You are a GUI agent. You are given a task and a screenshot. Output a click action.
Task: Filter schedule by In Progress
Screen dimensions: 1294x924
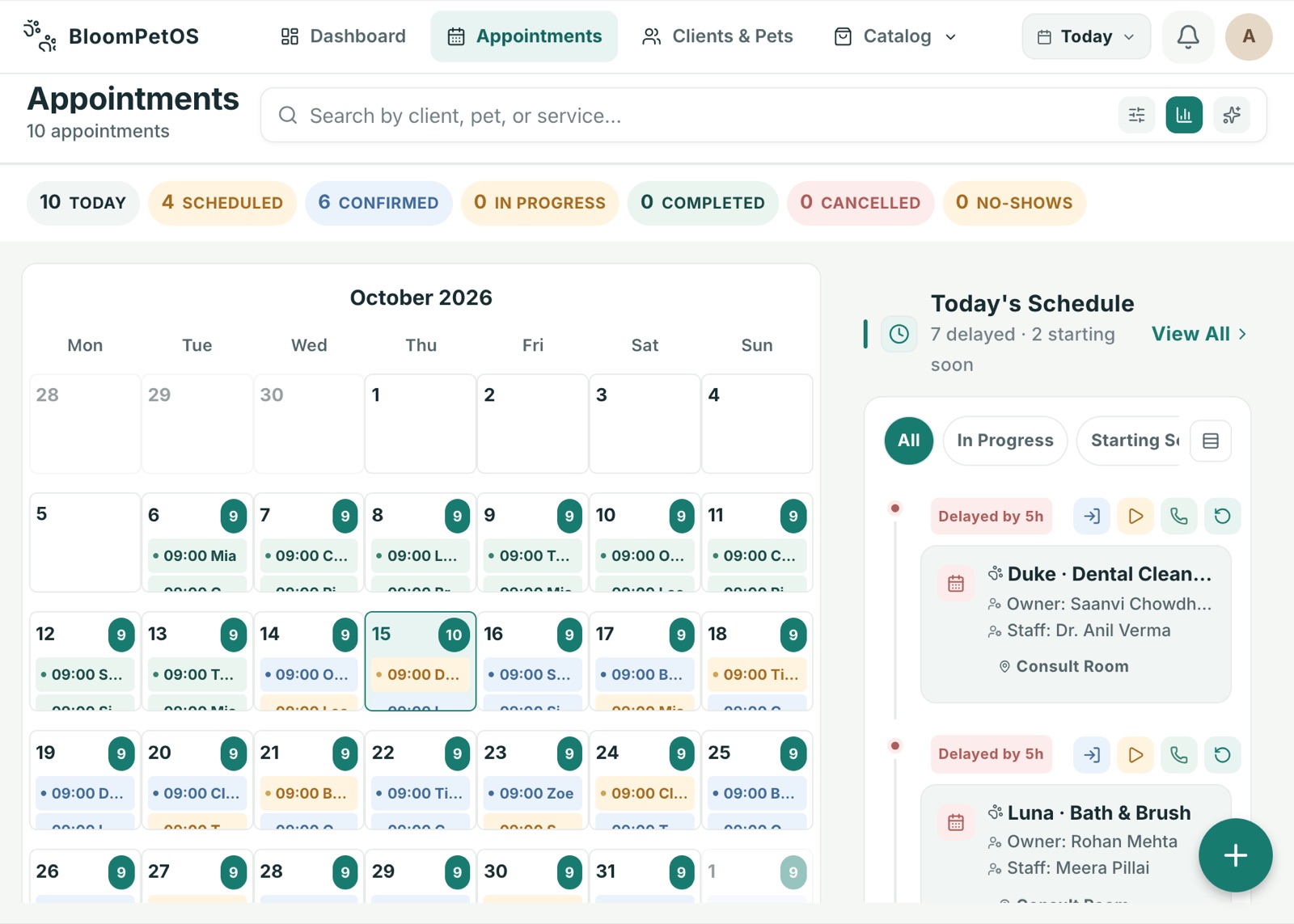click(1004, 441)
